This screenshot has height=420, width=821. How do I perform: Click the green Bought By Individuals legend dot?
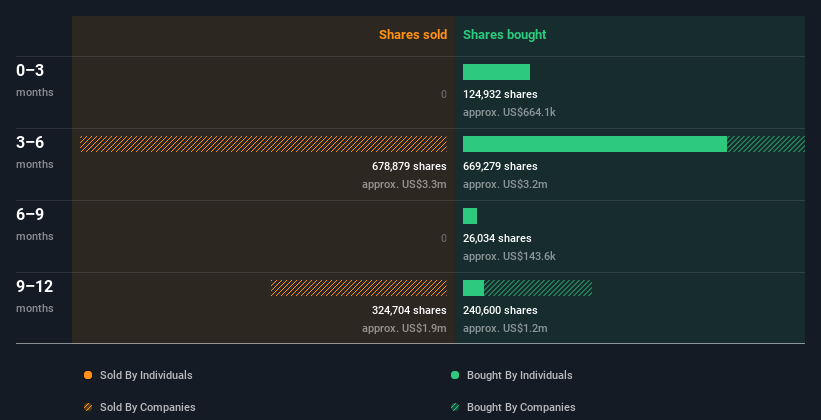click(455, 375)
